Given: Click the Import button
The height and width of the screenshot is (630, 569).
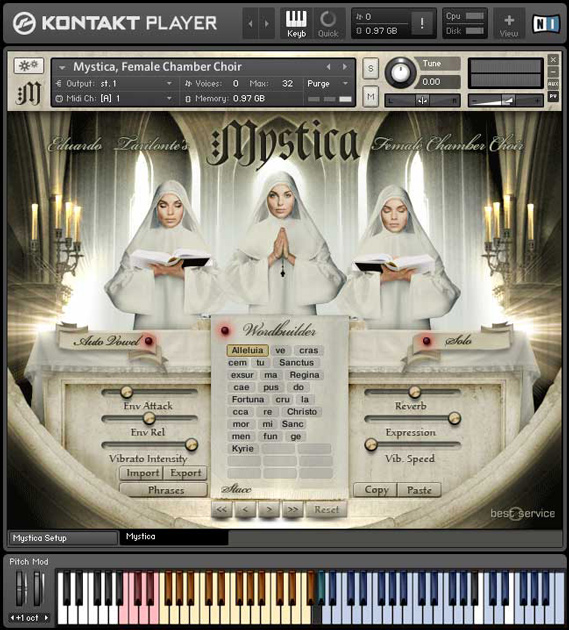Looking at the screenshot, I should [143, 473].
